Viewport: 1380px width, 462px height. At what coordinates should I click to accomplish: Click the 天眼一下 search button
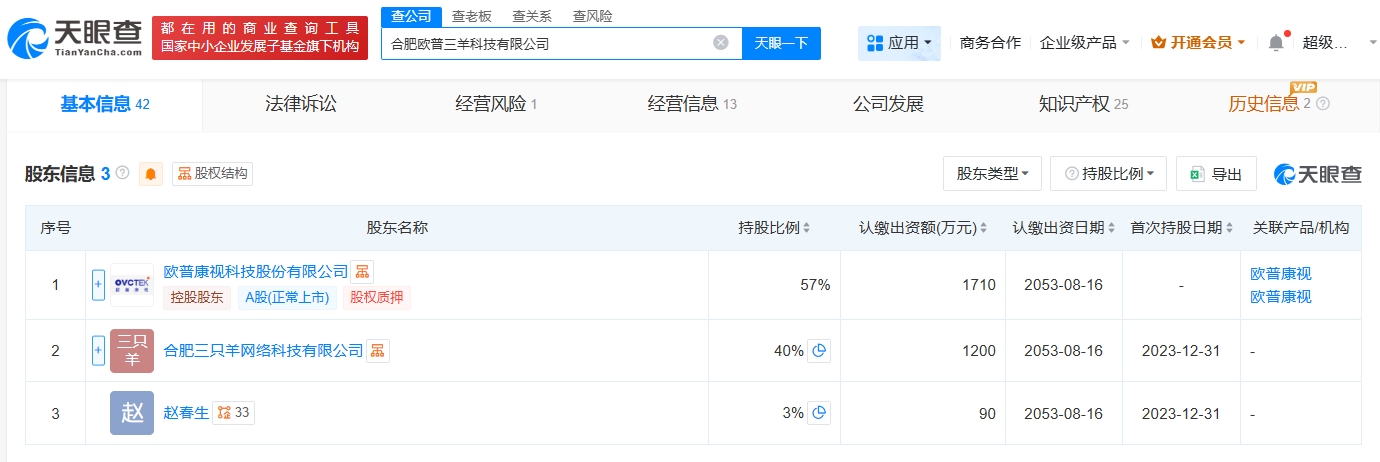[781, 43]
